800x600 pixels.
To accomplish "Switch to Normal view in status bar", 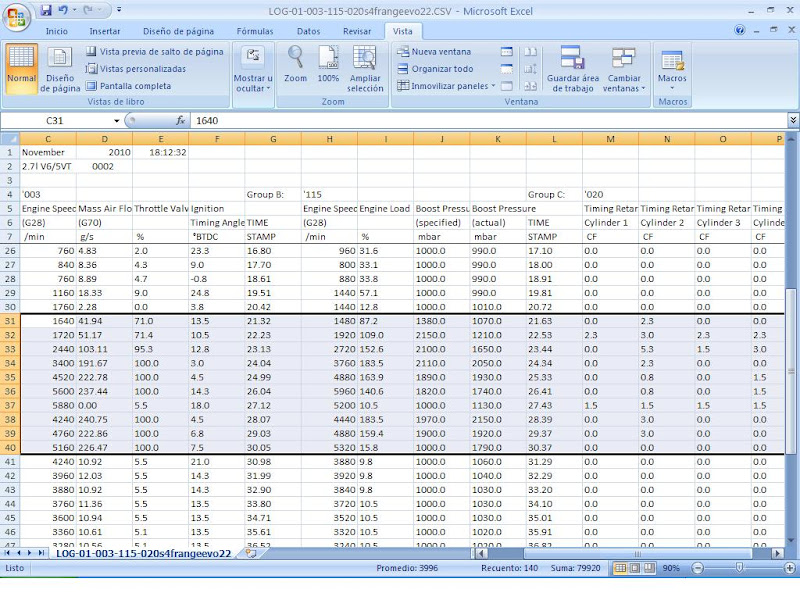I will [620, 568].
